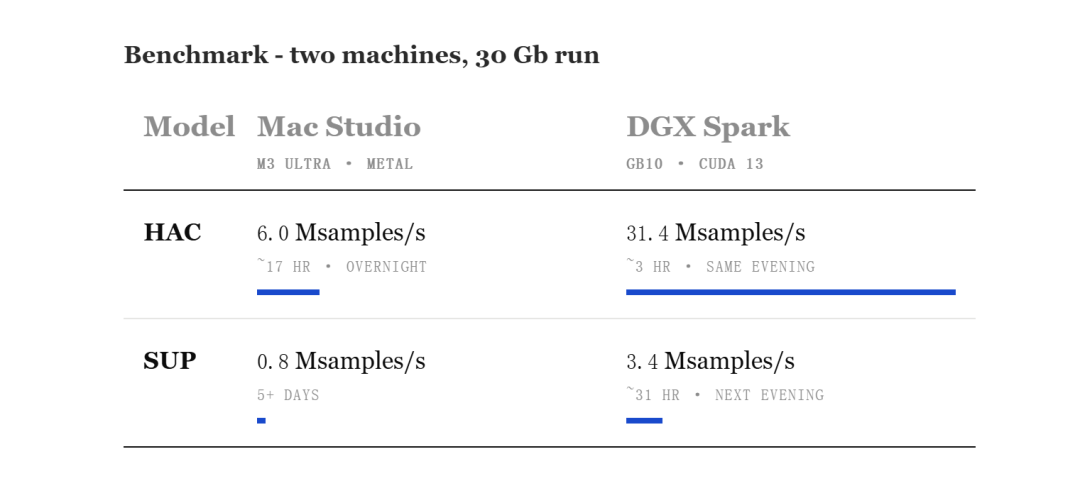The height and width of the screenshot is (498, 1080).
Task: Click the Mac Studio HAC blue bar
Action: coord(288,292)
